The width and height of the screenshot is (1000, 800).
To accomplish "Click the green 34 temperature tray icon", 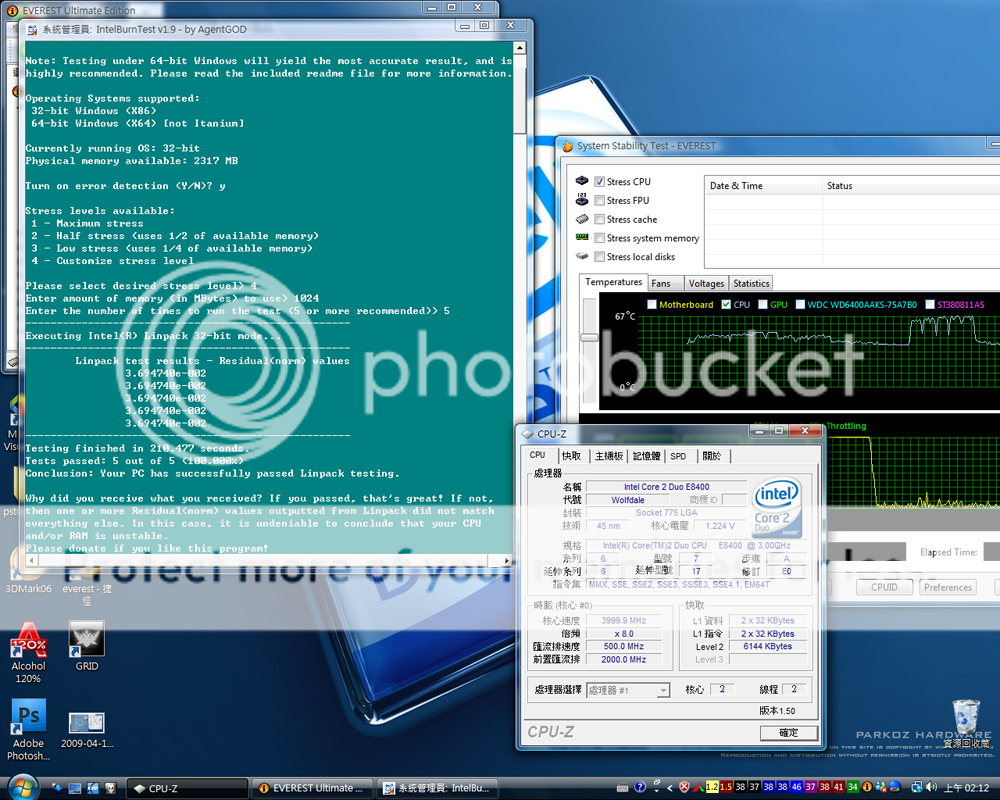I will point(853,787).
